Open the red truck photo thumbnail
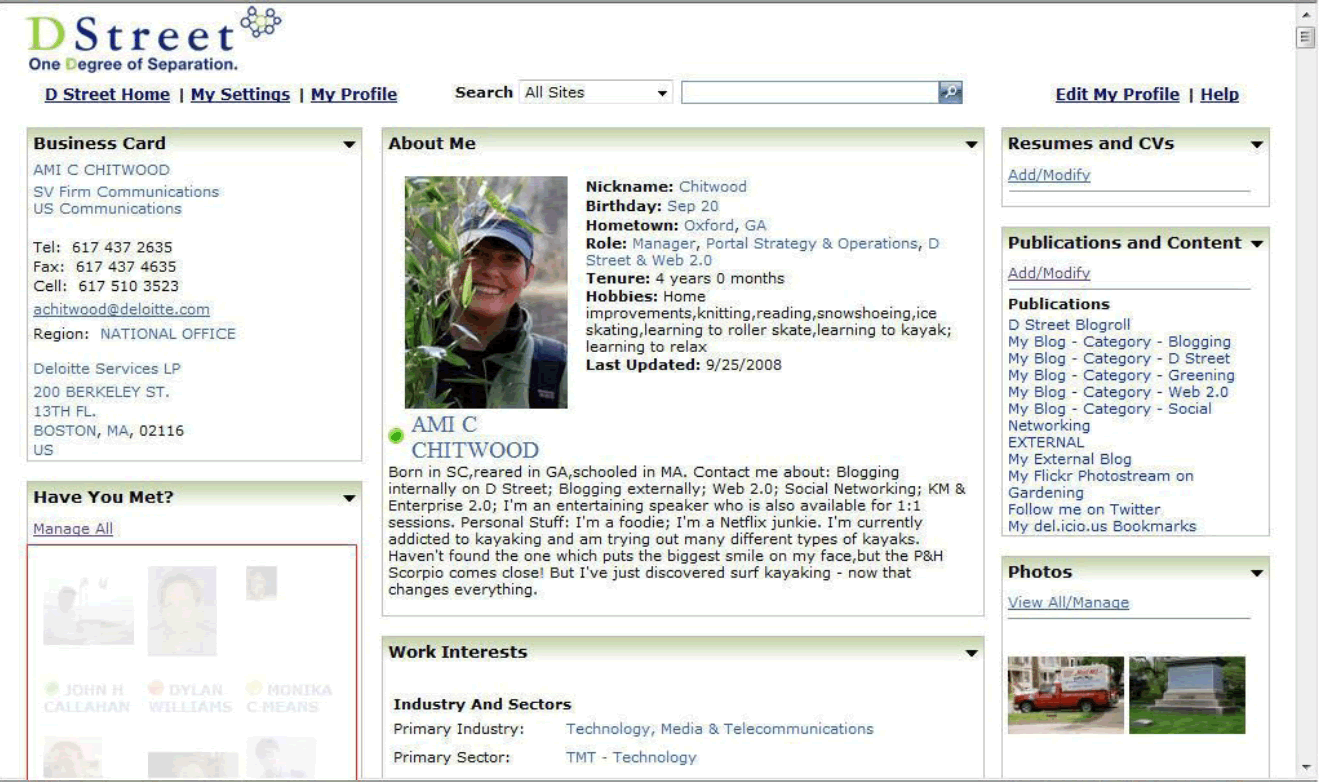Image resolution: width=1319 pixels, height=782 pixels. [x=1066, y=695]
